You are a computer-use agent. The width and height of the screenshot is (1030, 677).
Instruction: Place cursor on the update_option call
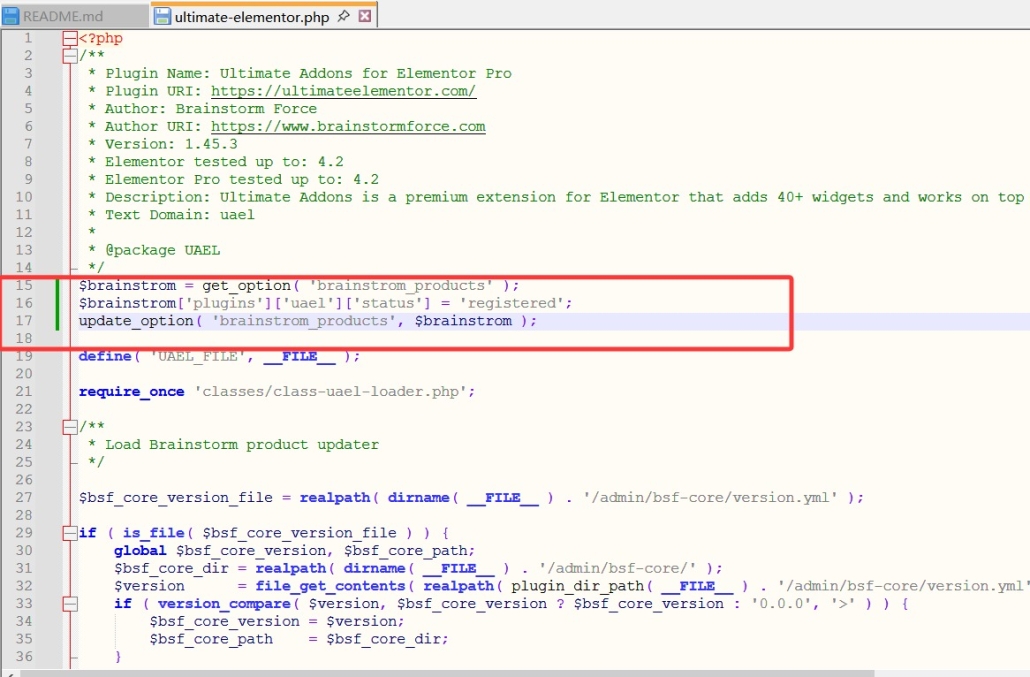click(136, 321)
